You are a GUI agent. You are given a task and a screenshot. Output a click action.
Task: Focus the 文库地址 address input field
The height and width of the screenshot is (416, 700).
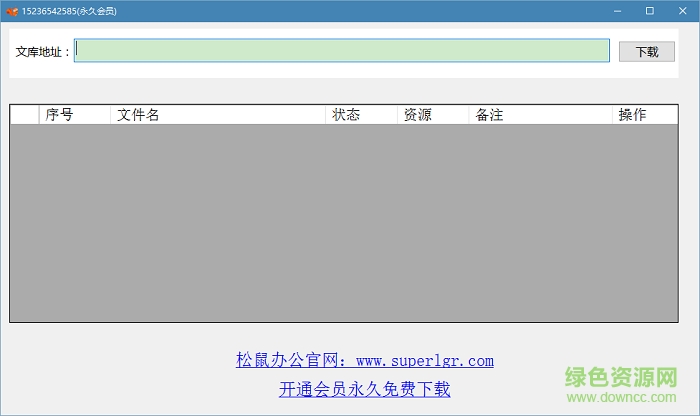(342, 51)
